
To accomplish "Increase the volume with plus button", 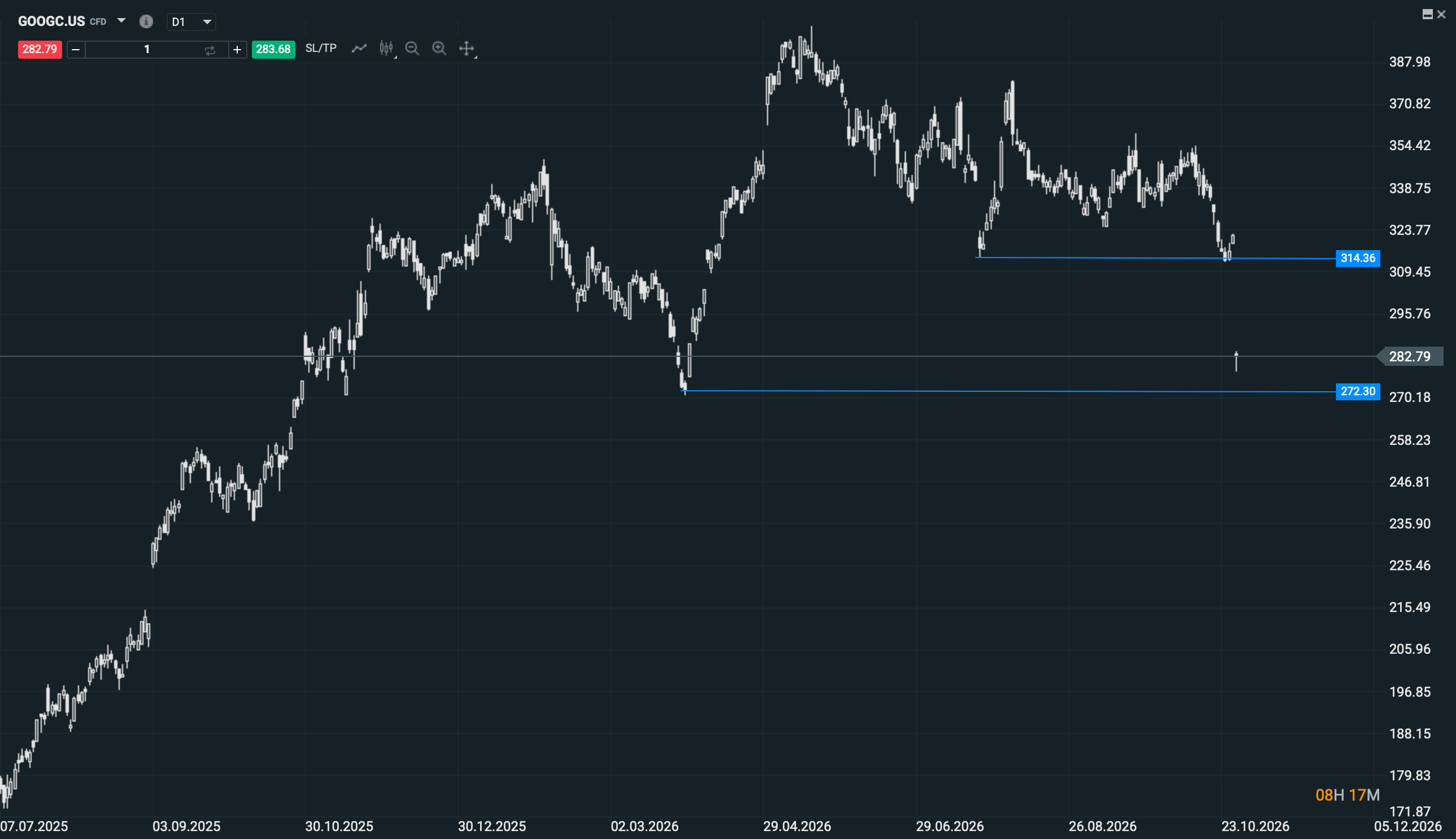I will pos(237,50).
